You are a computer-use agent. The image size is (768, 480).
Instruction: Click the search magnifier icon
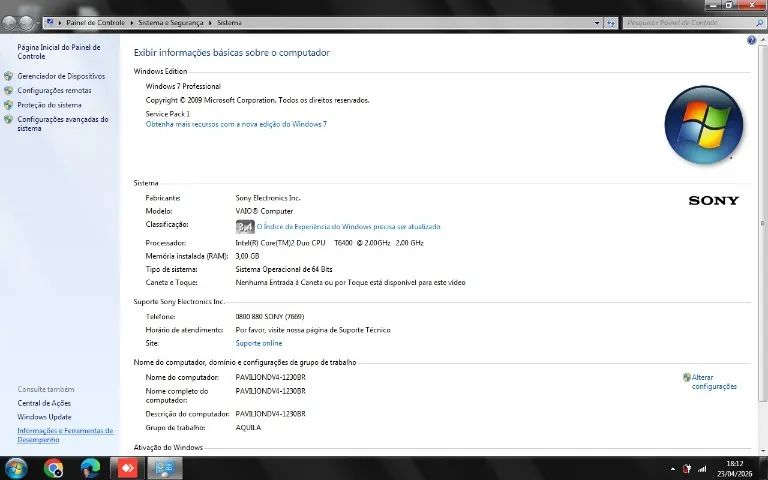(760, 23)
